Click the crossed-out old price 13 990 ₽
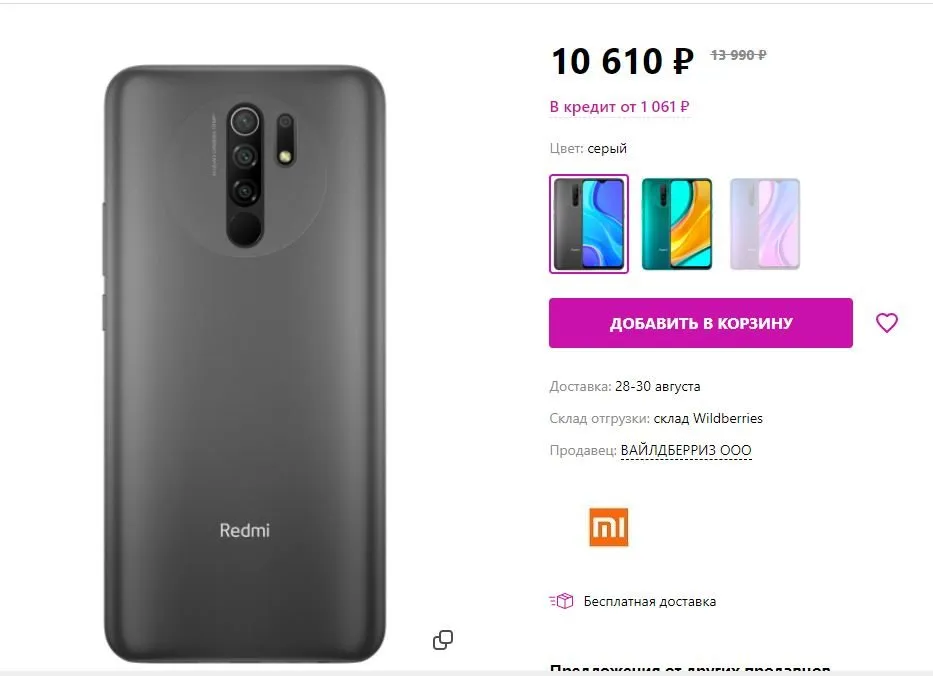Image resolution: width=933 pixels, height=676 pixels. point(738,55)
